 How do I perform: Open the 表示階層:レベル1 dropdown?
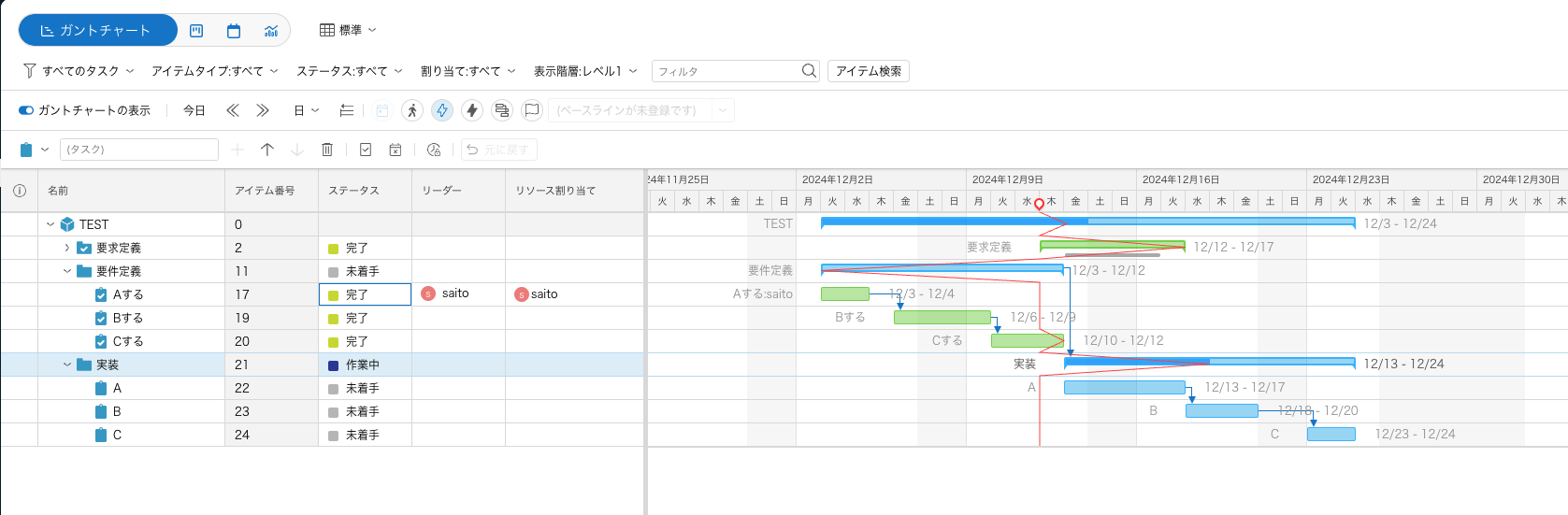(x=585, y=71)
